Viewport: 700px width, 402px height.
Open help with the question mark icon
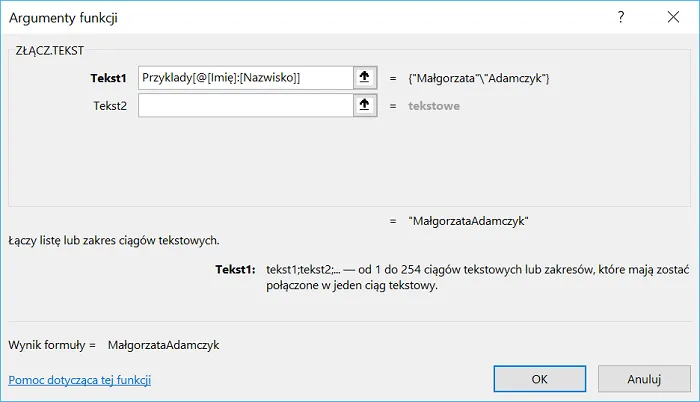[621, 17]
